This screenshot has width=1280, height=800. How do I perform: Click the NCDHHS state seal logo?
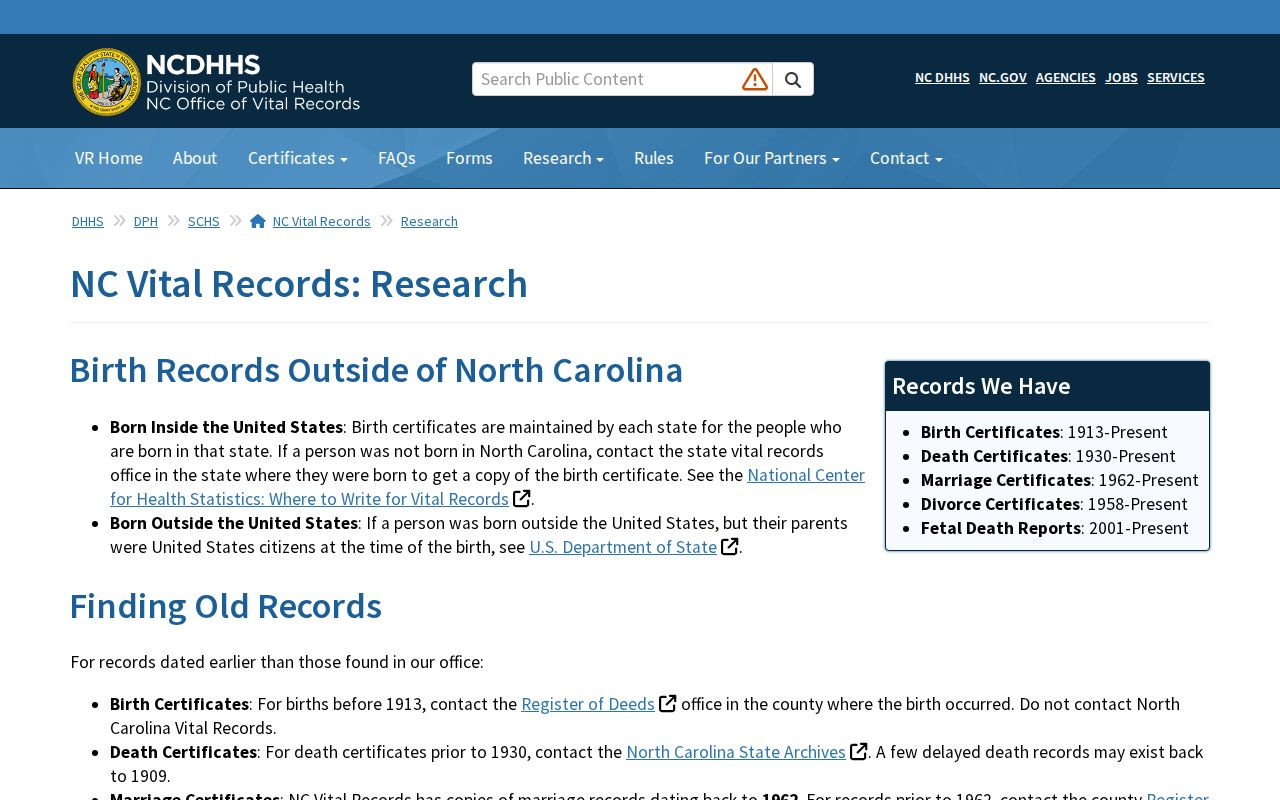click(x=107, y=81)
